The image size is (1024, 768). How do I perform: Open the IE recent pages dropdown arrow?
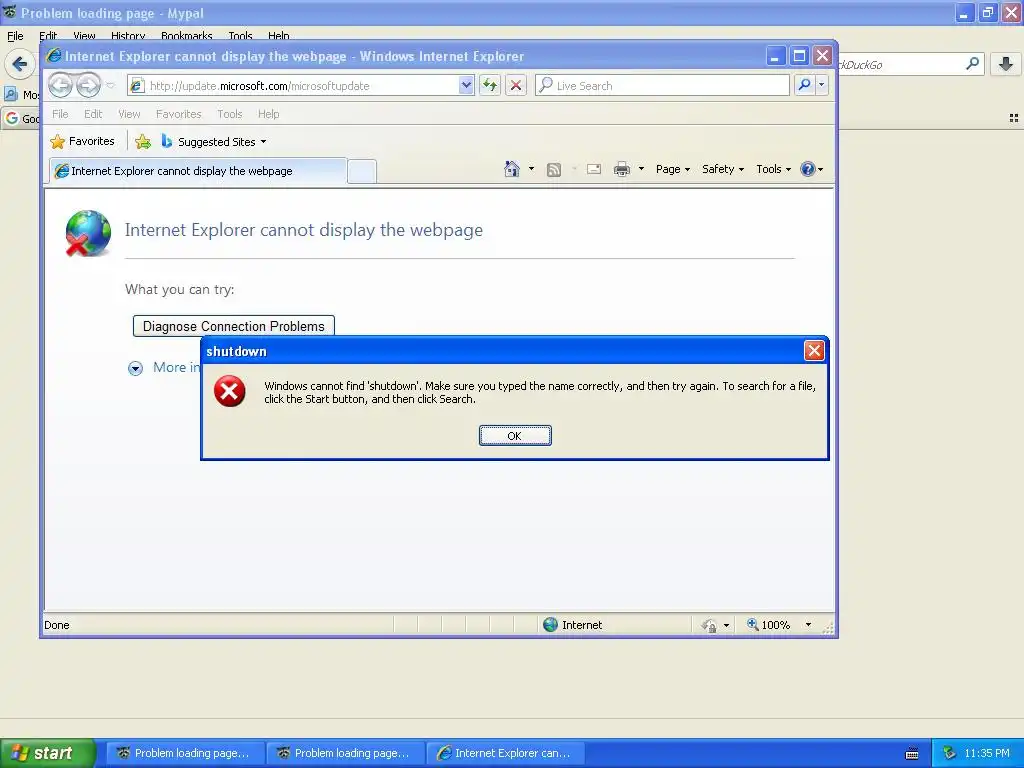pyautogui.click(x=111, y=86)
